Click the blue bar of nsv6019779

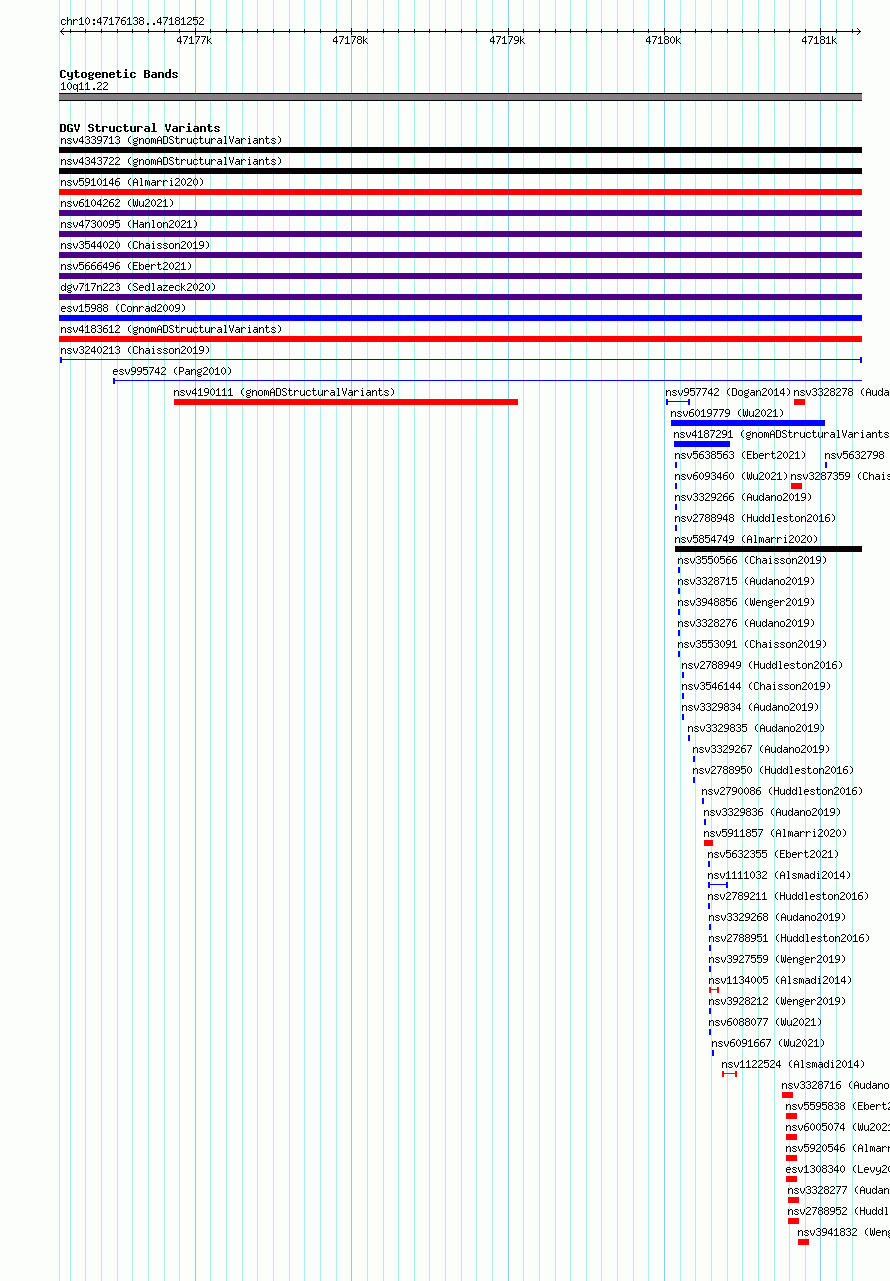(748, 423)
